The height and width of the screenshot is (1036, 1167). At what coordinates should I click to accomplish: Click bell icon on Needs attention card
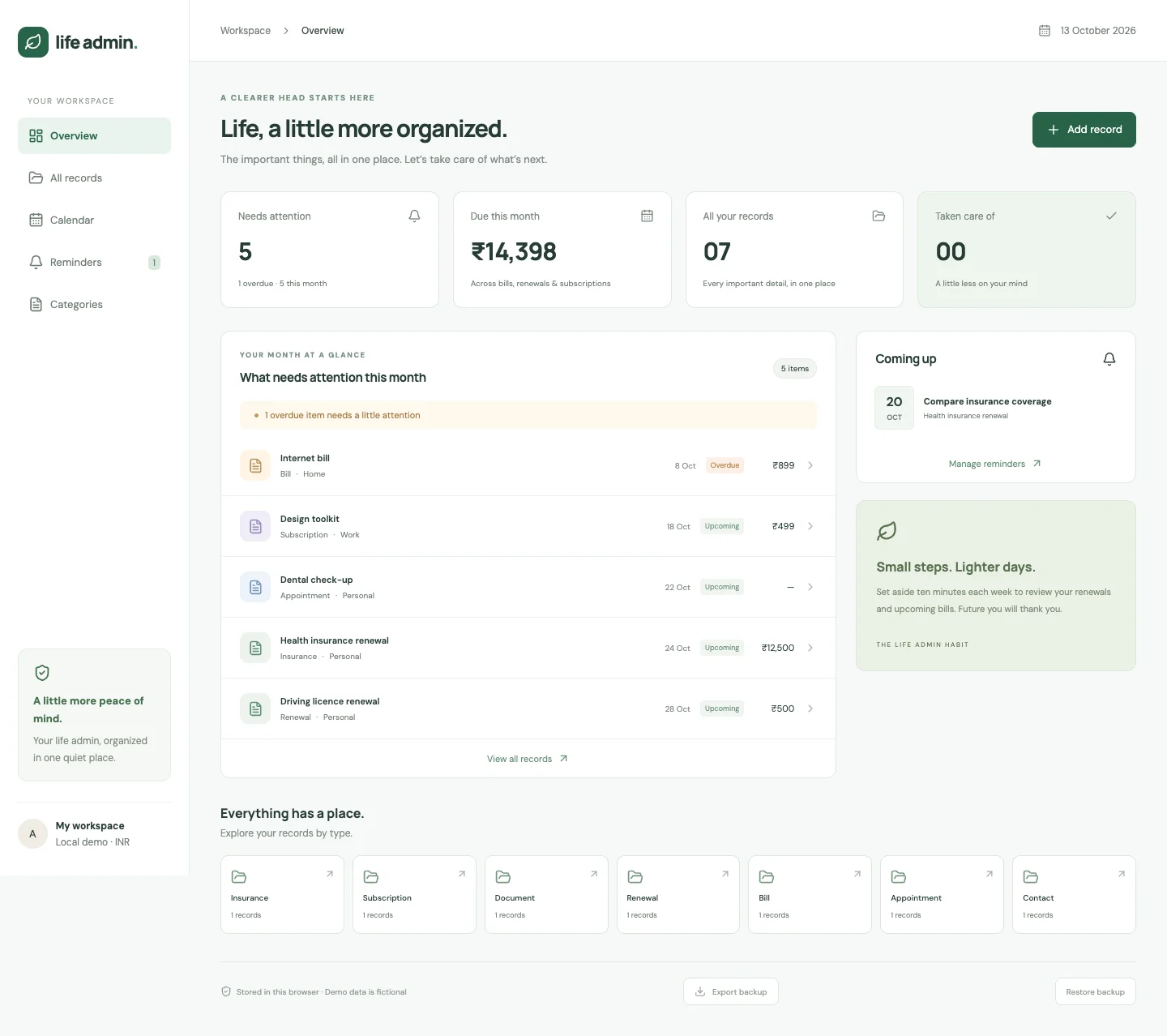(414, 216)
